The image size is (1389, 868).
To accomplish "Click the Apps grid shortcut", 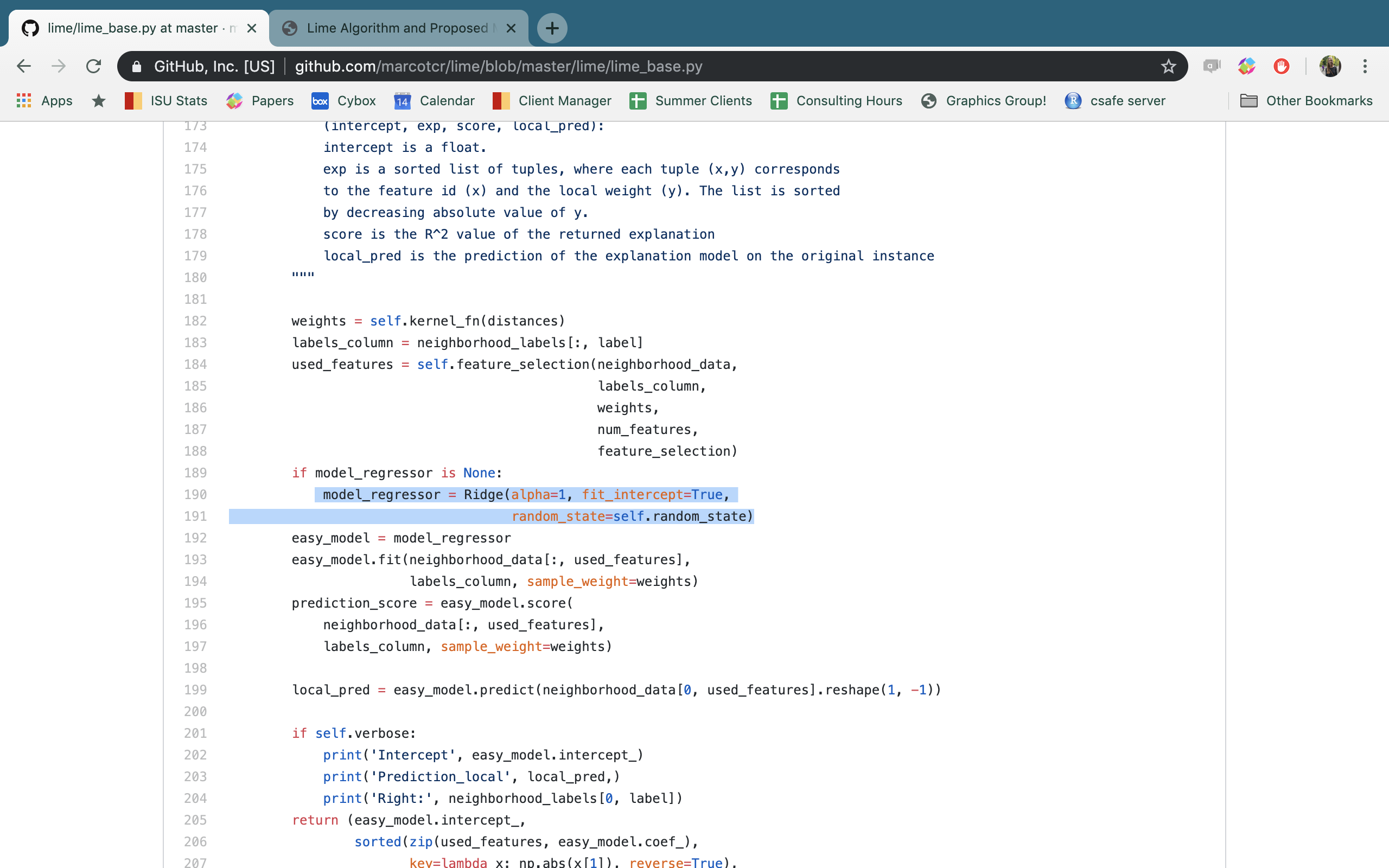I will pyautogui.click(x=45, y=101).
